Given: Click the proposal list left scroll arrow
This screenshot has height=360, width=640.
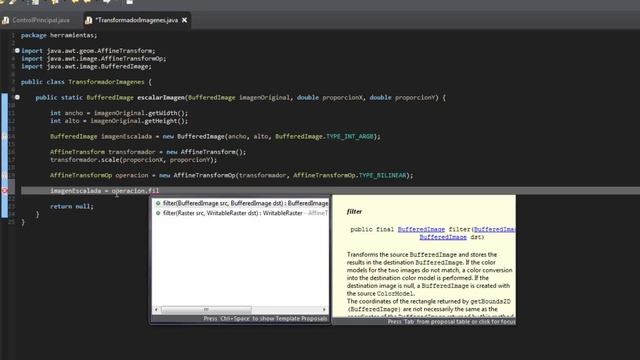Looking at the screenshot, I should [156, 309].
